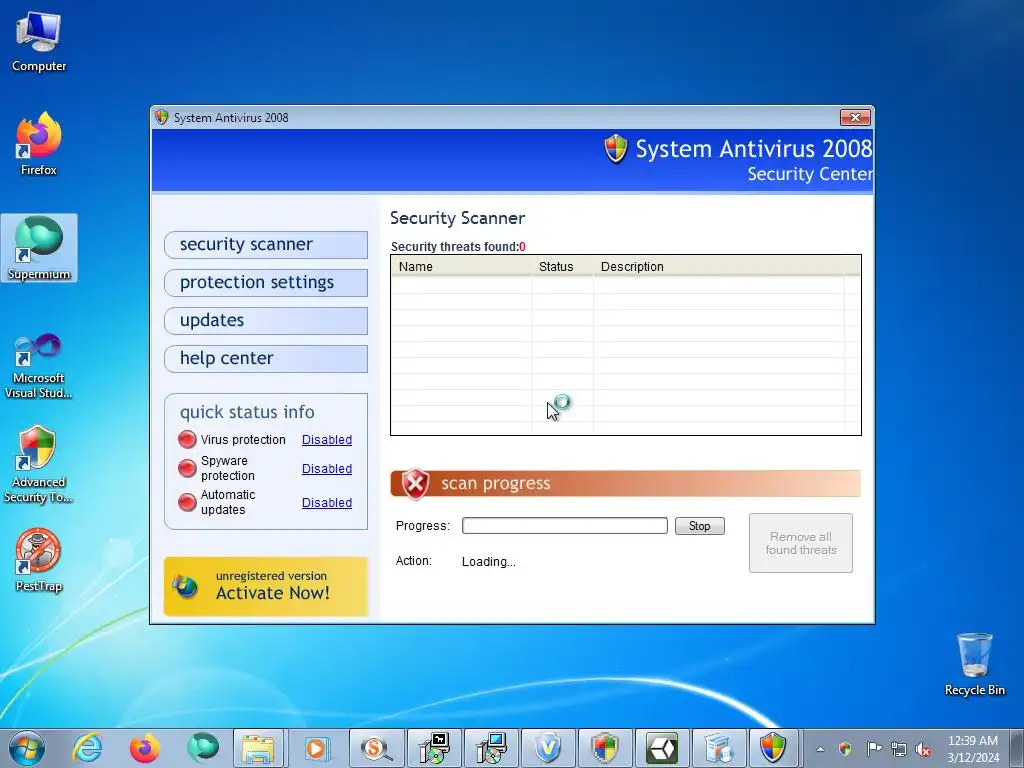The width and height of the screenshot is (1024, 768).
Task: Click Remove all found threats button
Action: pyautogui.click(x=801, y=543)
